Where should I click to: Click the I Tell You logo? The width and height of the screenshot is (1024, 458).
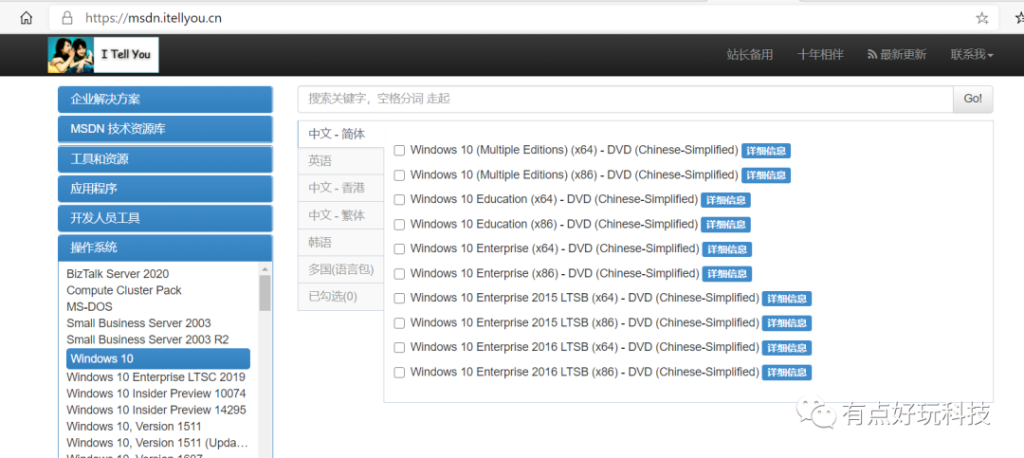103,55
